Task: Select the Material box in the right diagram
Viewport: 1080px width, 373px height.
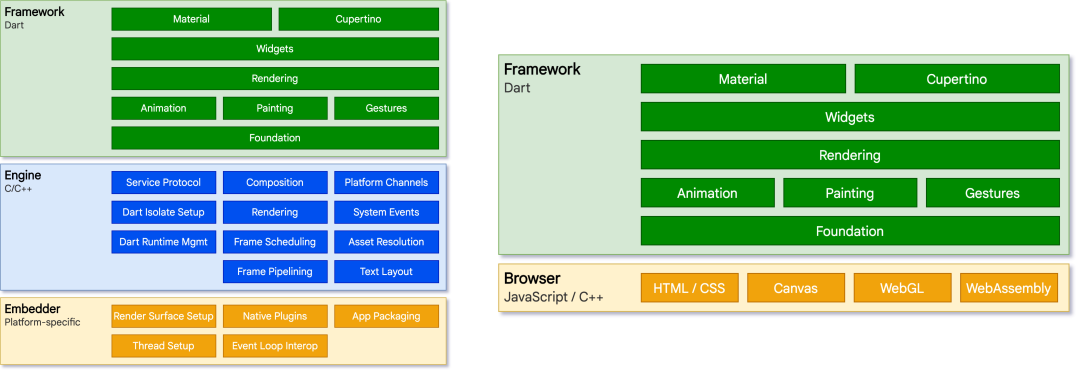Action: (x=743, y=79)
